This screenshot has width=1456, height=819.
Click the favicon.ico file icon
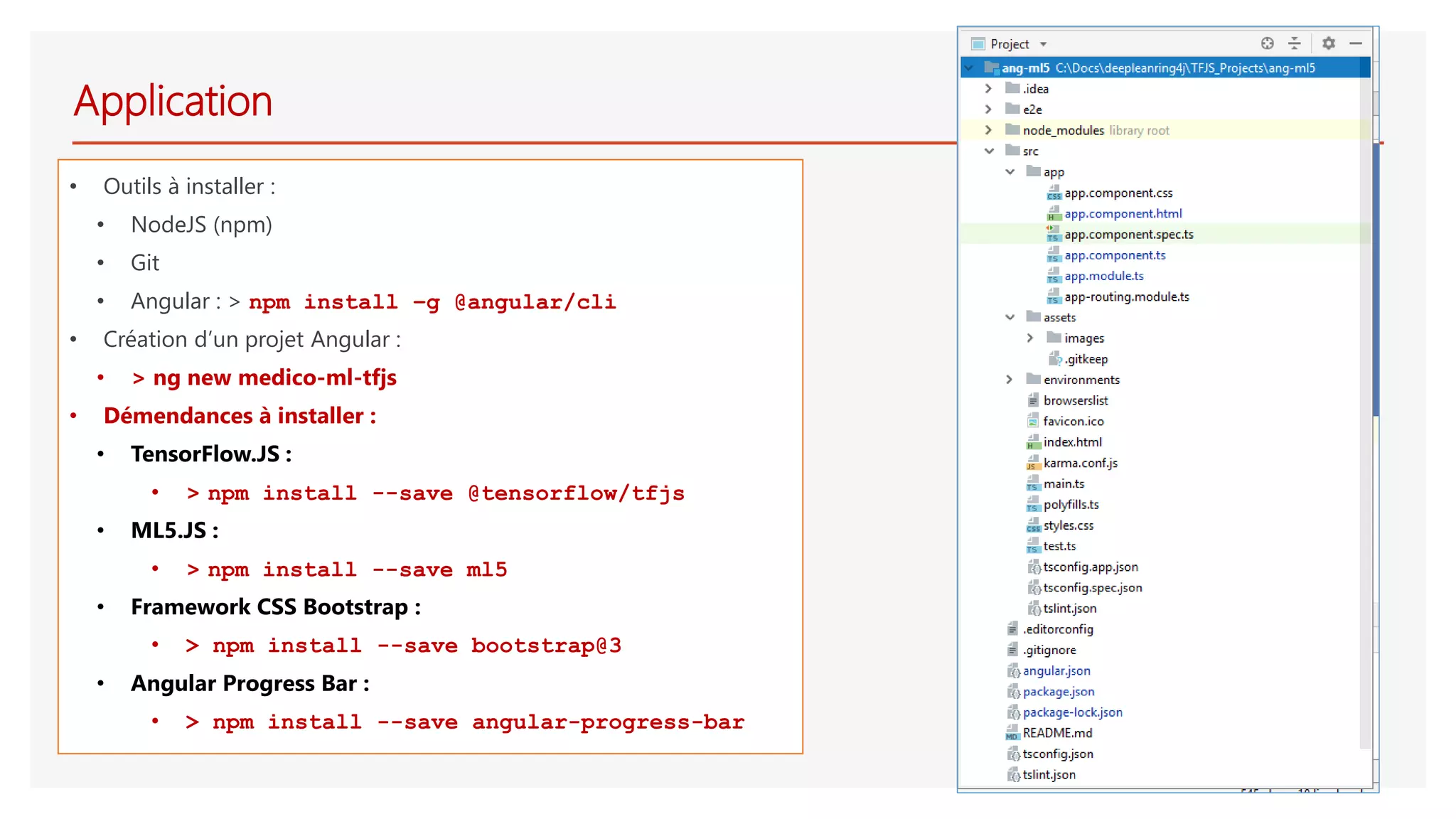pyautogui.click(x=1033, y=422)
